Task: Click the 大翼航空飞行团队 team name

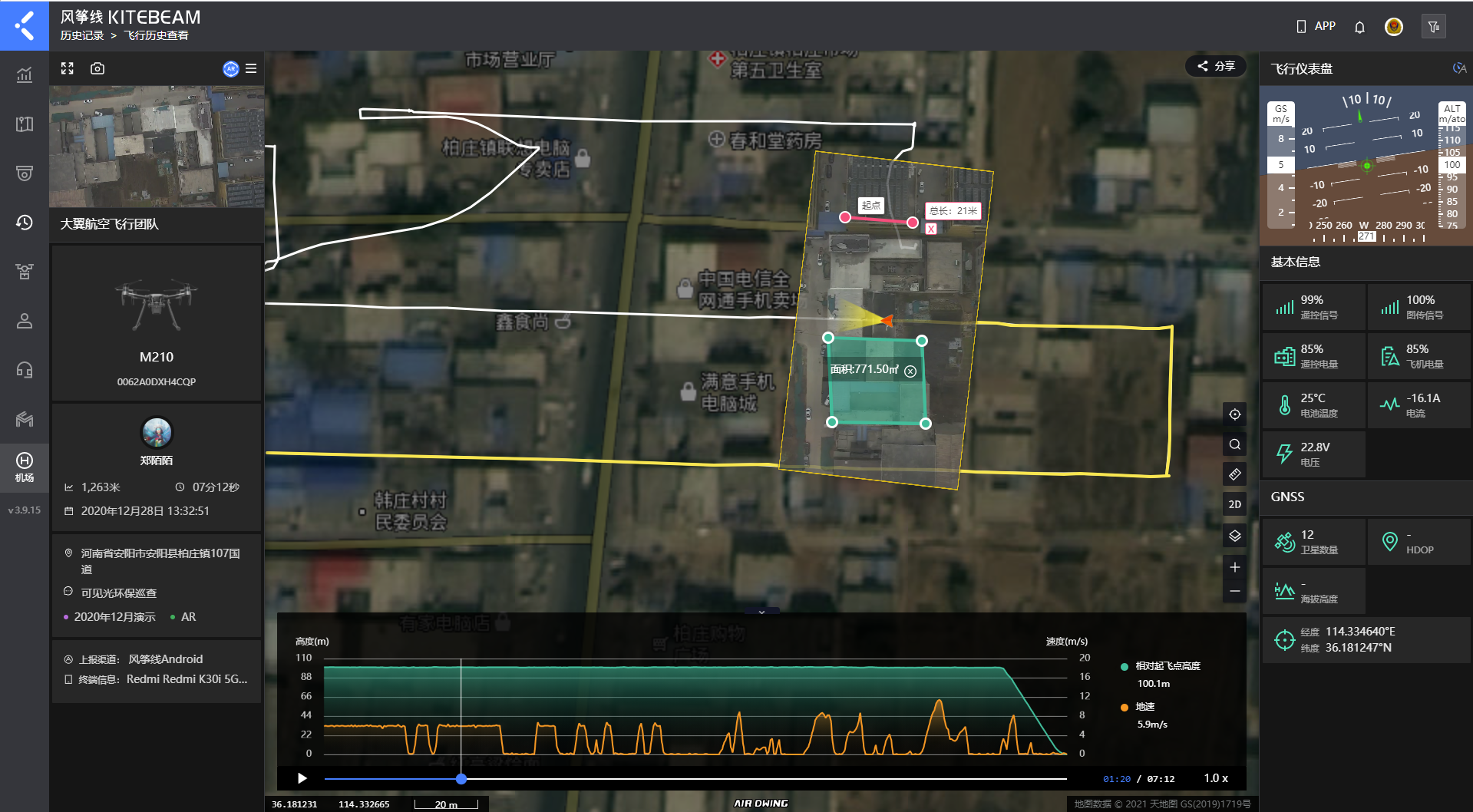Action: [x=110, y=224]
